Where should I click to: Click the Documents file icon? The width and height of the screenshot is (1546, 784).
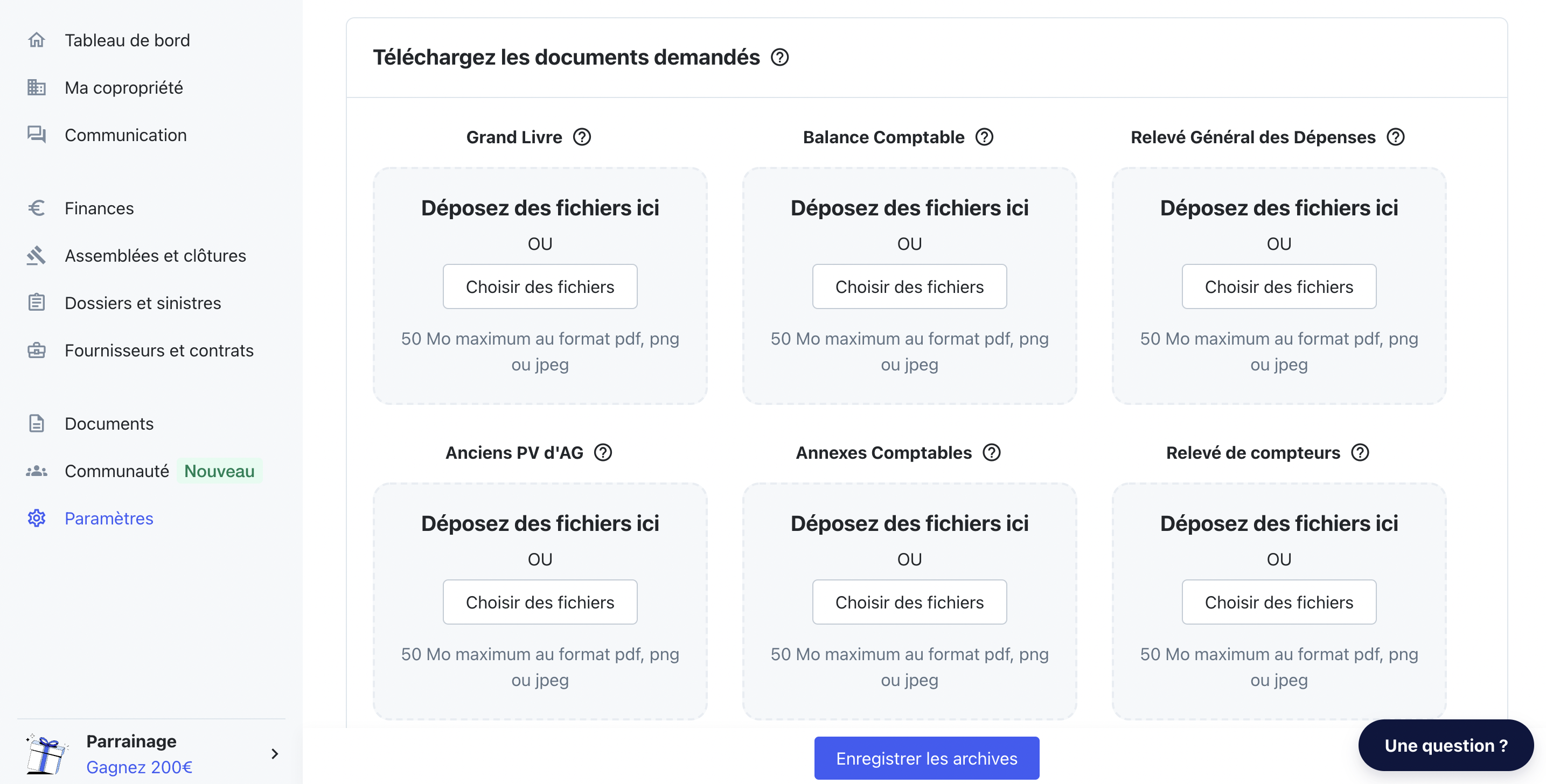[x=37, y=423]
